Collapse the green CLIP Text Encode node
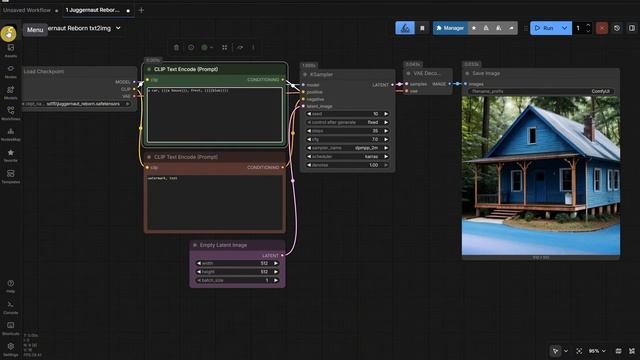The width and height of the screenshot is (640, 360). (x=149, y=69)
